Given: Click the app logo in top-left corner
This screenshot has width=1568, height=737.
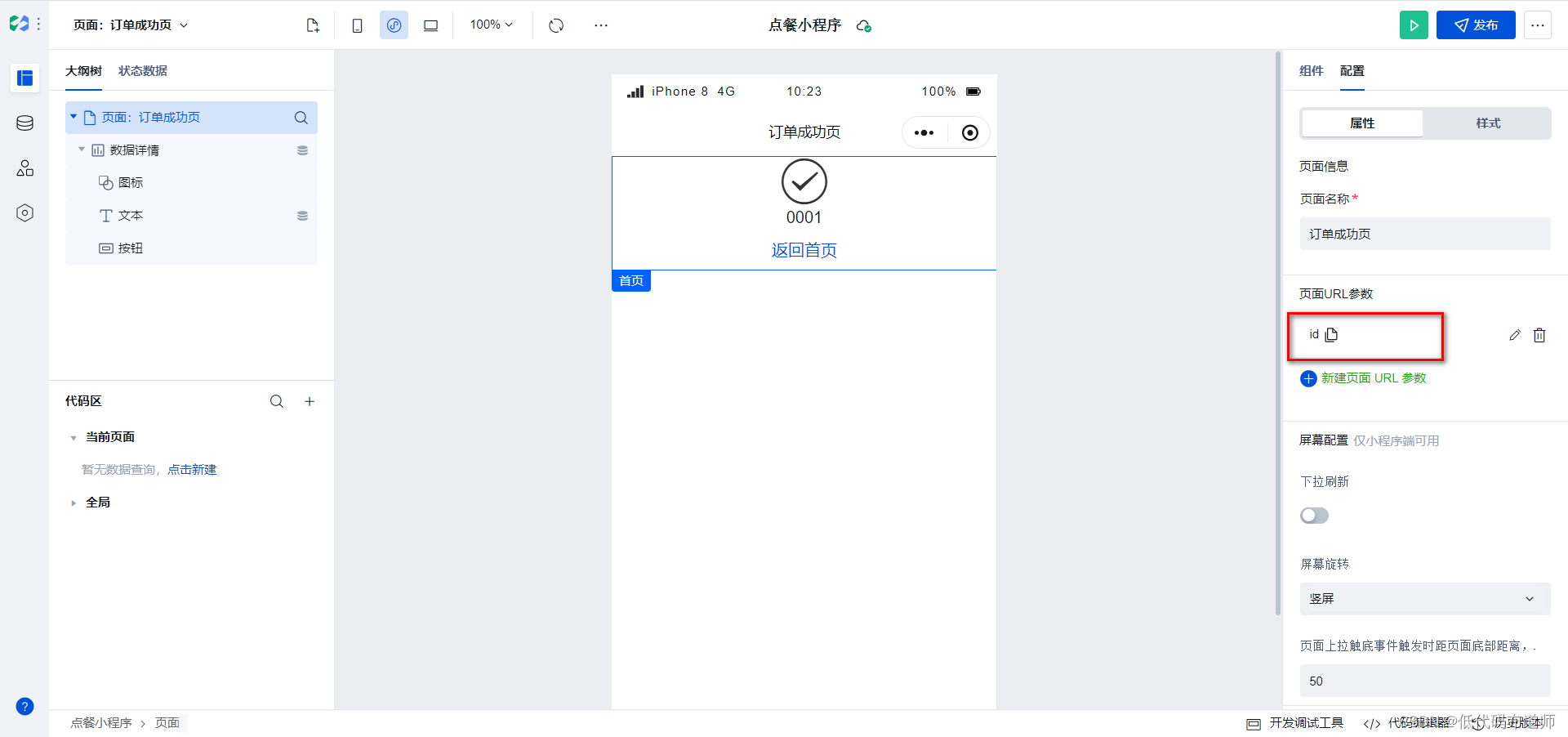Looking at the screenshot, I should (19, 25).
